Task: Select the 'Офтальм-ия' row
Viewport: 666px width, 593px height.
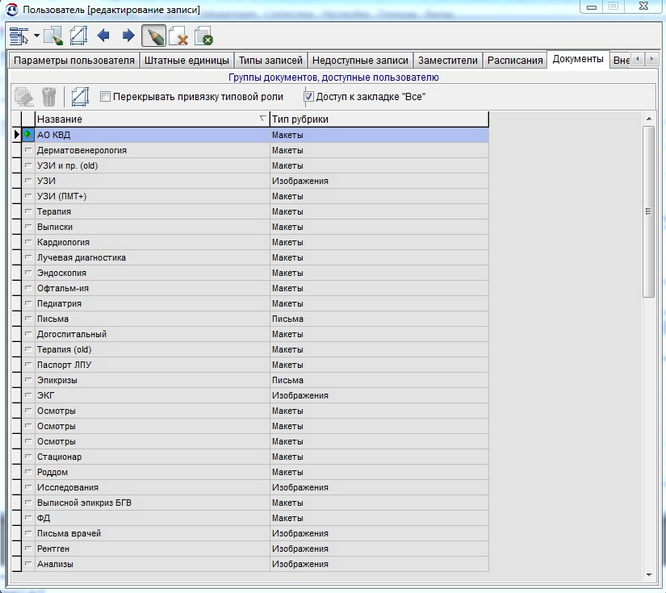Action: [x=255, y=288]
